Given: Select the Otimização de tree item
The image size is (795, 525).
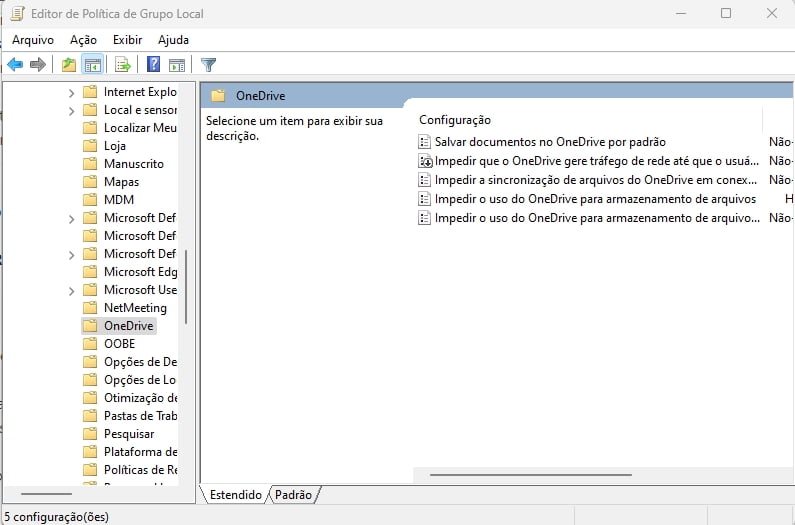Looking at the screenshot, I should [x=140, y=398].
